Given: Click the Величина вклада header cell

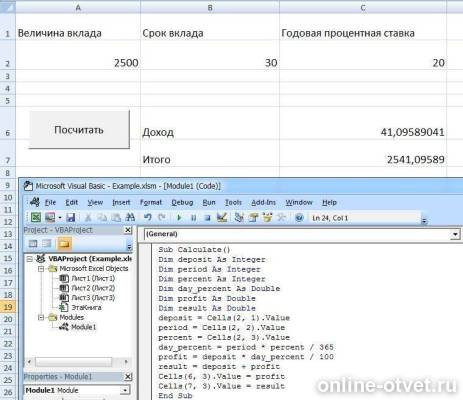Looking at the screenshot, I should [78, 27].
